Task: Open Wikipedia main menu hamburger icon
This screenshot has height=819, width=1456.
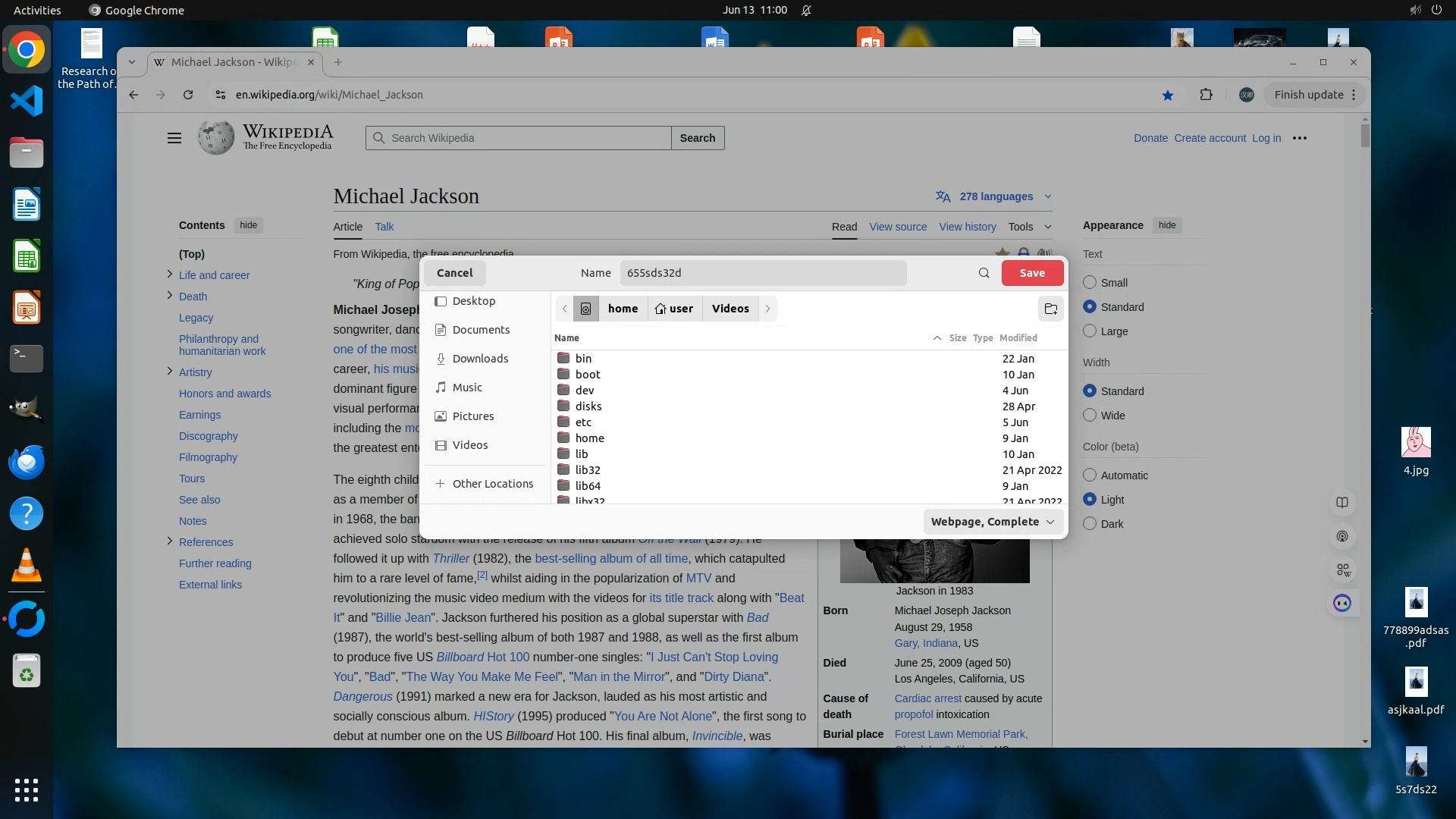Action: [x=174, y=138]
